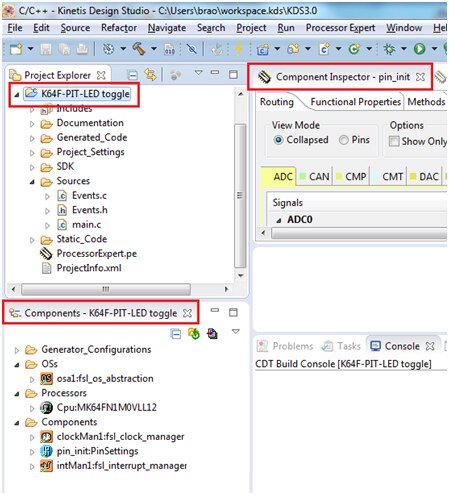The image size is (449, 495).
Task: Select the Pins view mode radio
Action: (x=344, y=140)
